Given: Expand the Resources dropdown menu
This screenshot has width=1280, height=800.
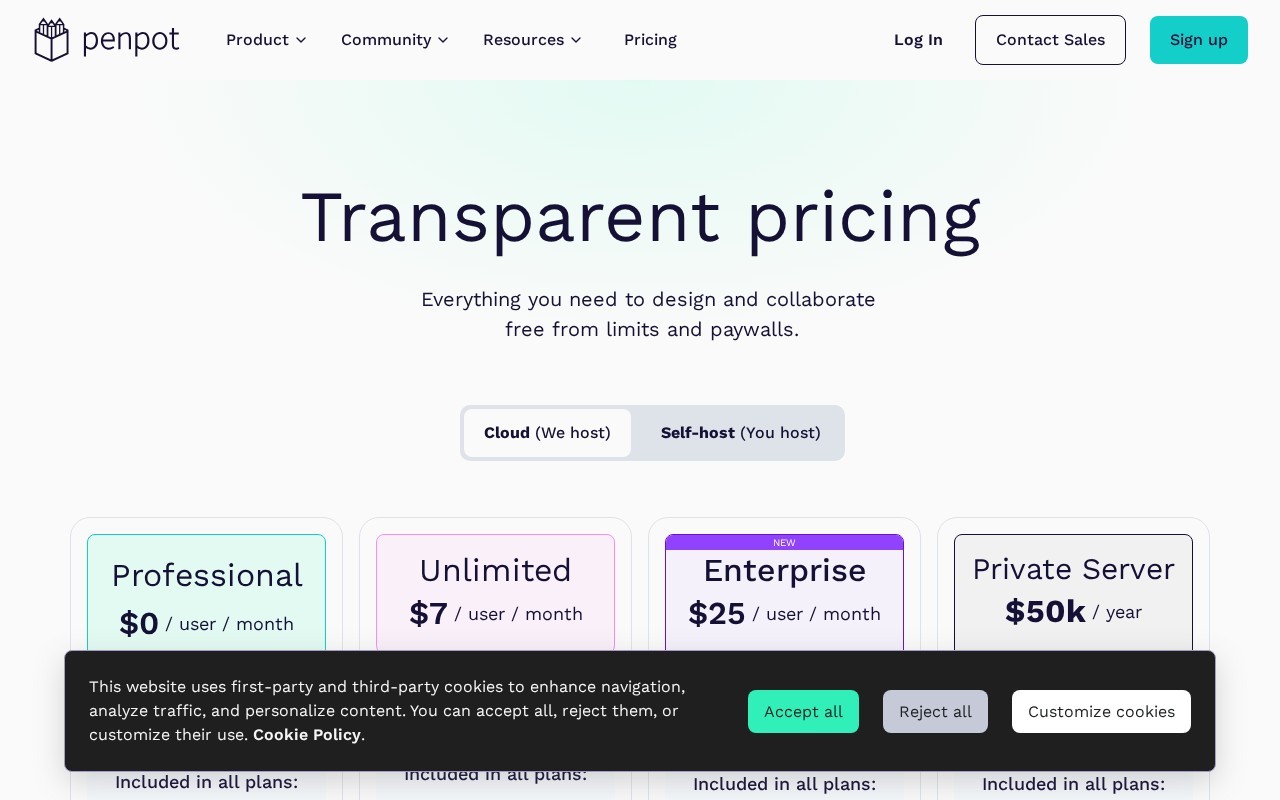Looking at the screenshot, I should [532, 40].
